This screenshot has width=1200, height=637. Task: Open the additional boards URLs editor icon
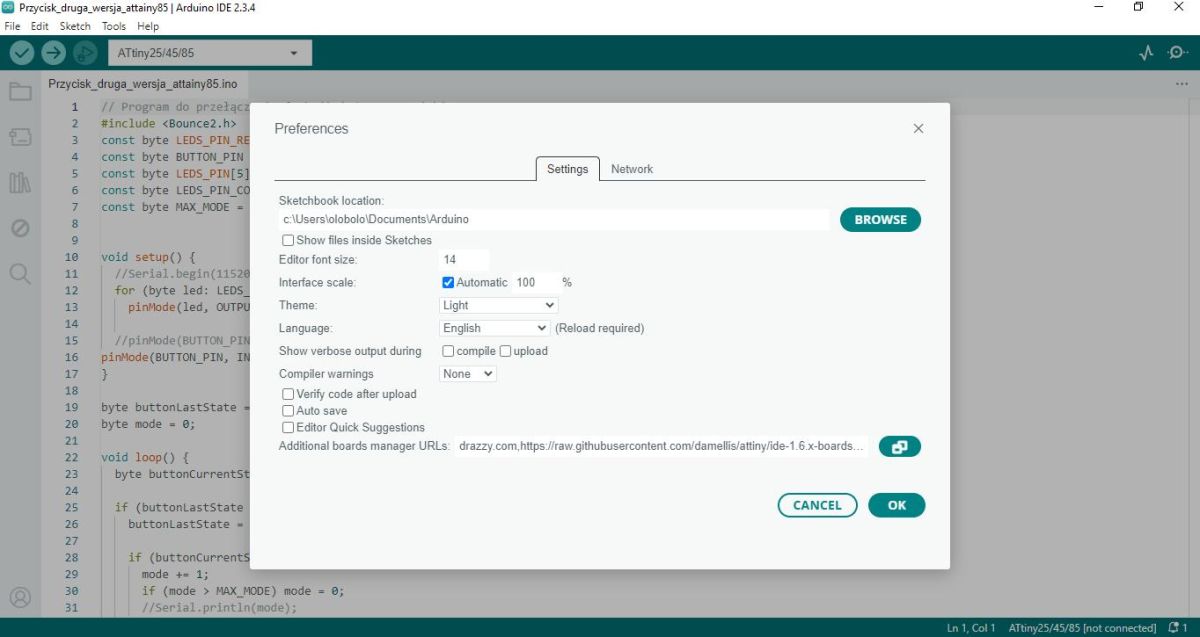click(899, 447)
